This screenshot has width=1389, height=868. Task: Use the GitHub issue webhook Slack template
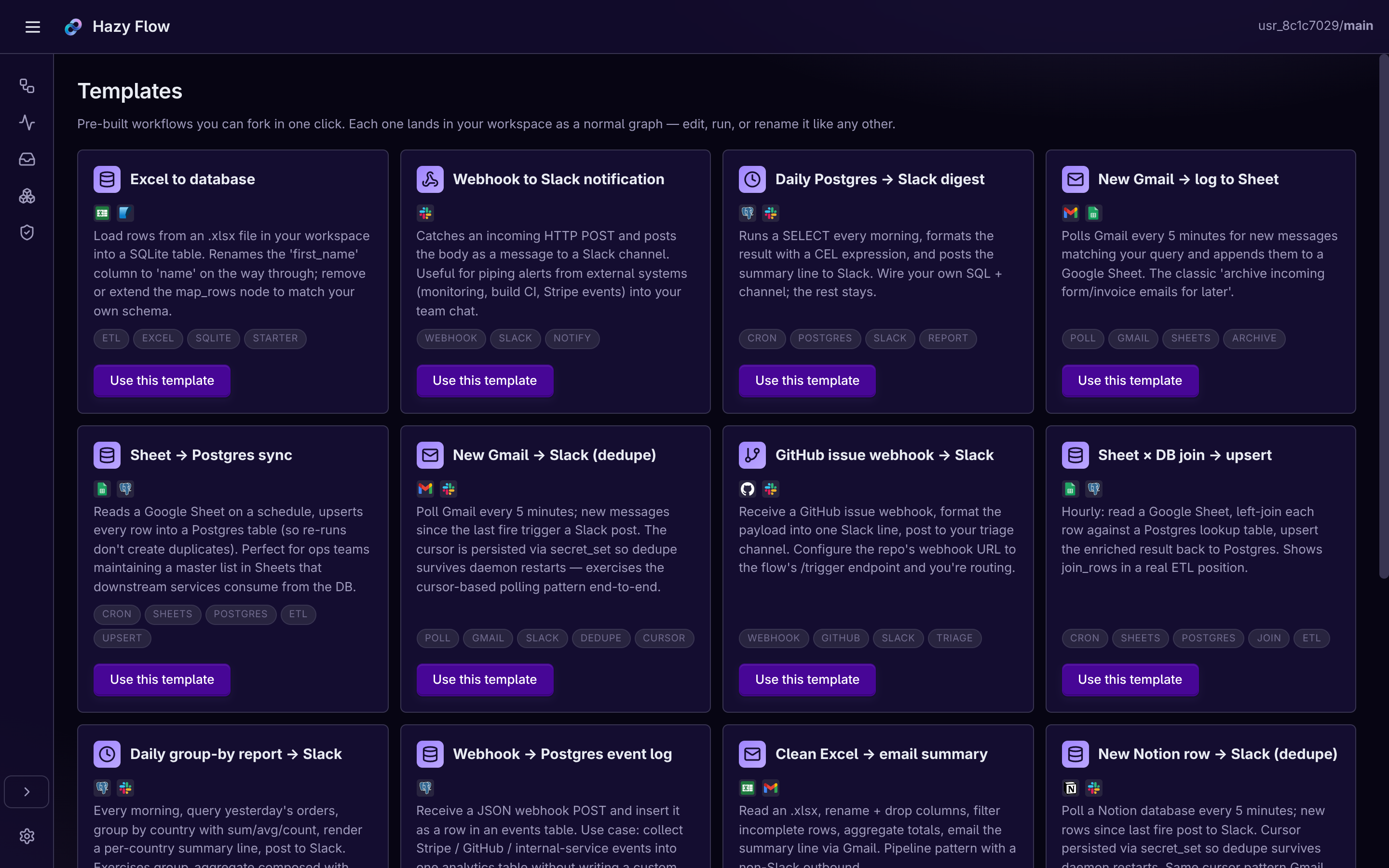pos(807,680)
